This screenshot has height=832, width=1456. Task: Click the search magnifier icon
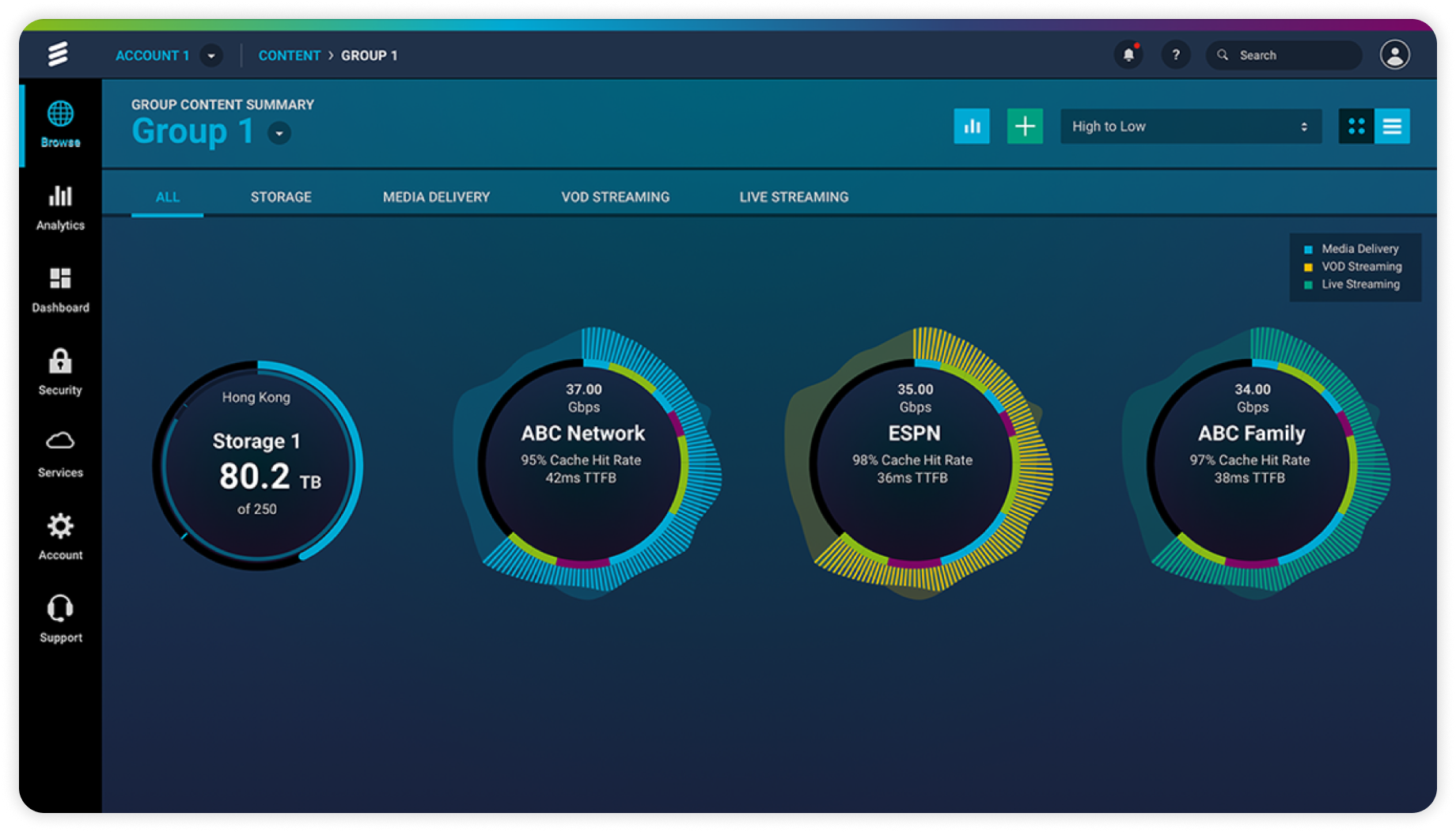(1223, 55)
